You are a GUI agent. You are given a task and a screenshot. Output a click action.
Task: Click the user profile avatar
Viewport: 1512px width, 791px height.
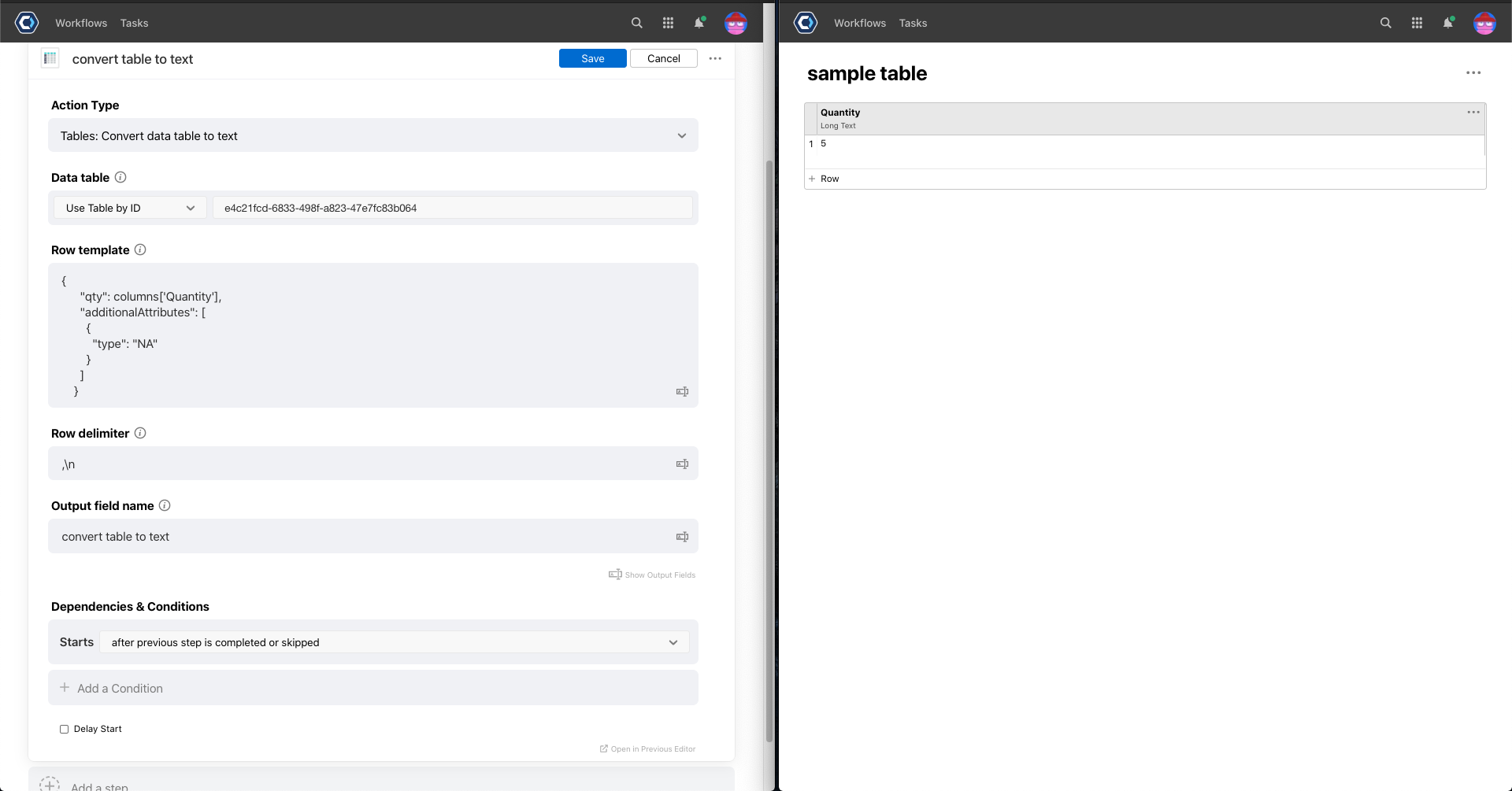(735, 23)
